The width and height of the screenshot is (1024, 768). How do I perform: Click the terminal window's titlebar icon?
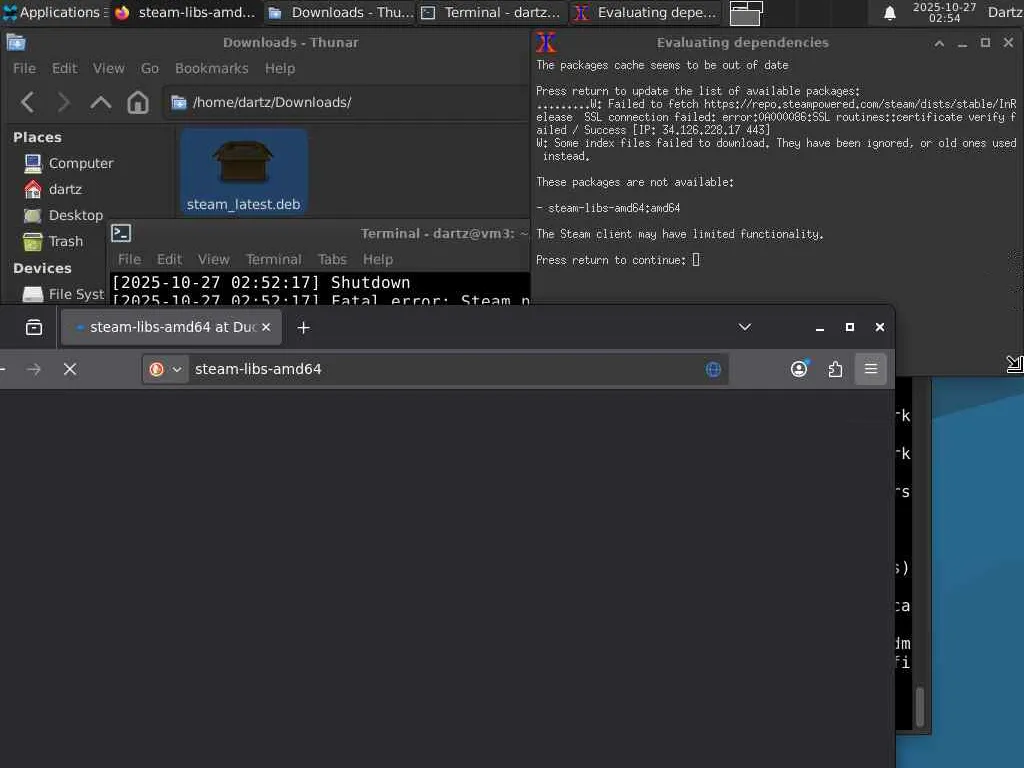coord(121,233)
